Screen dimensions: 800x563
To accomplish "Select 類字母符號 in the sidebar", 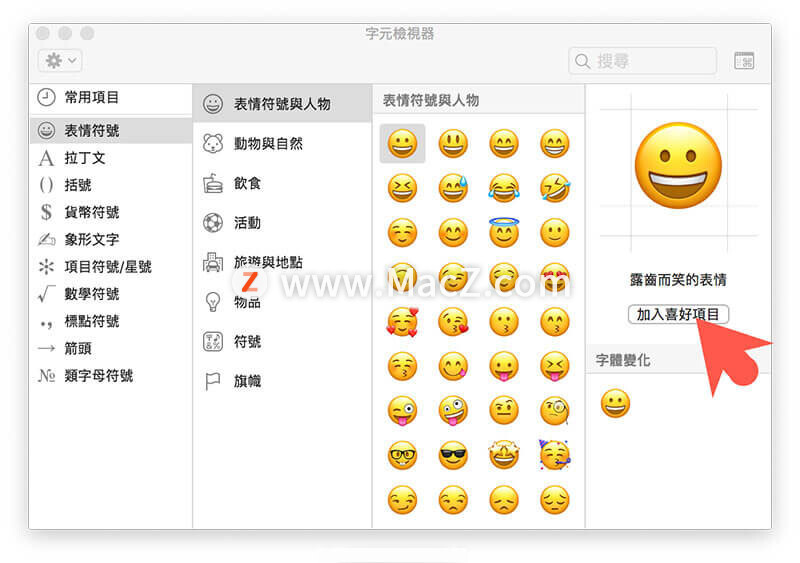I will 110,376.
